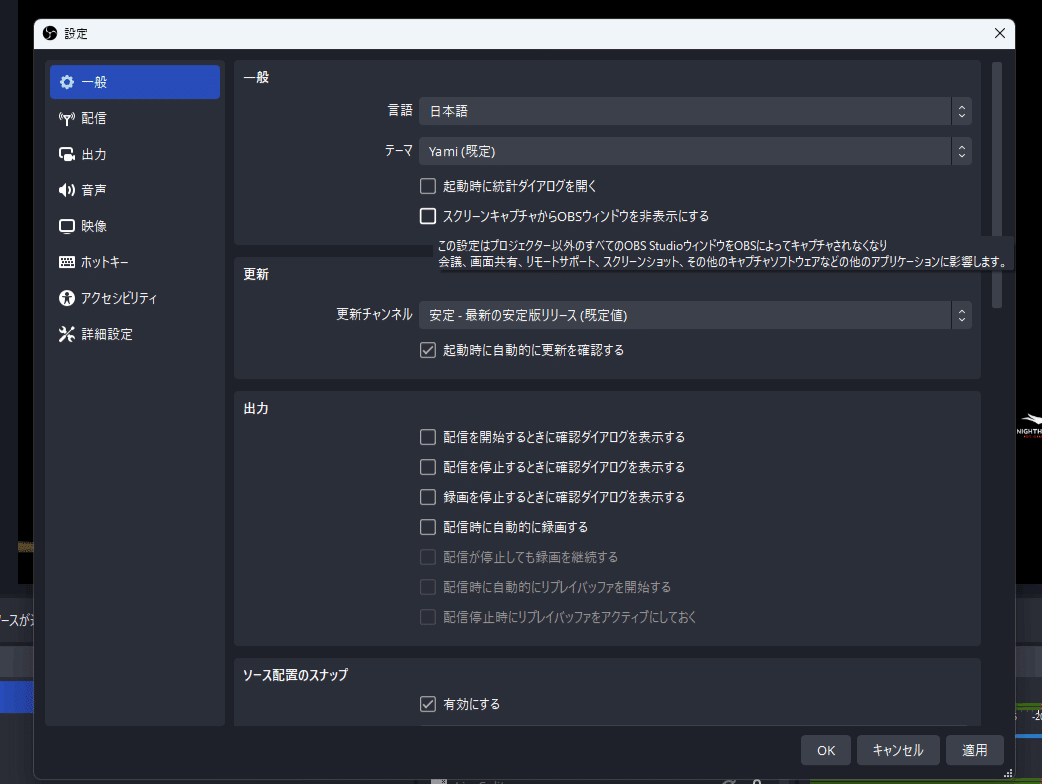Open the 更新チャンネル update channel dropdown
Screen dimensions: 1042x784
pyautogui.click(x=694, y=315)
